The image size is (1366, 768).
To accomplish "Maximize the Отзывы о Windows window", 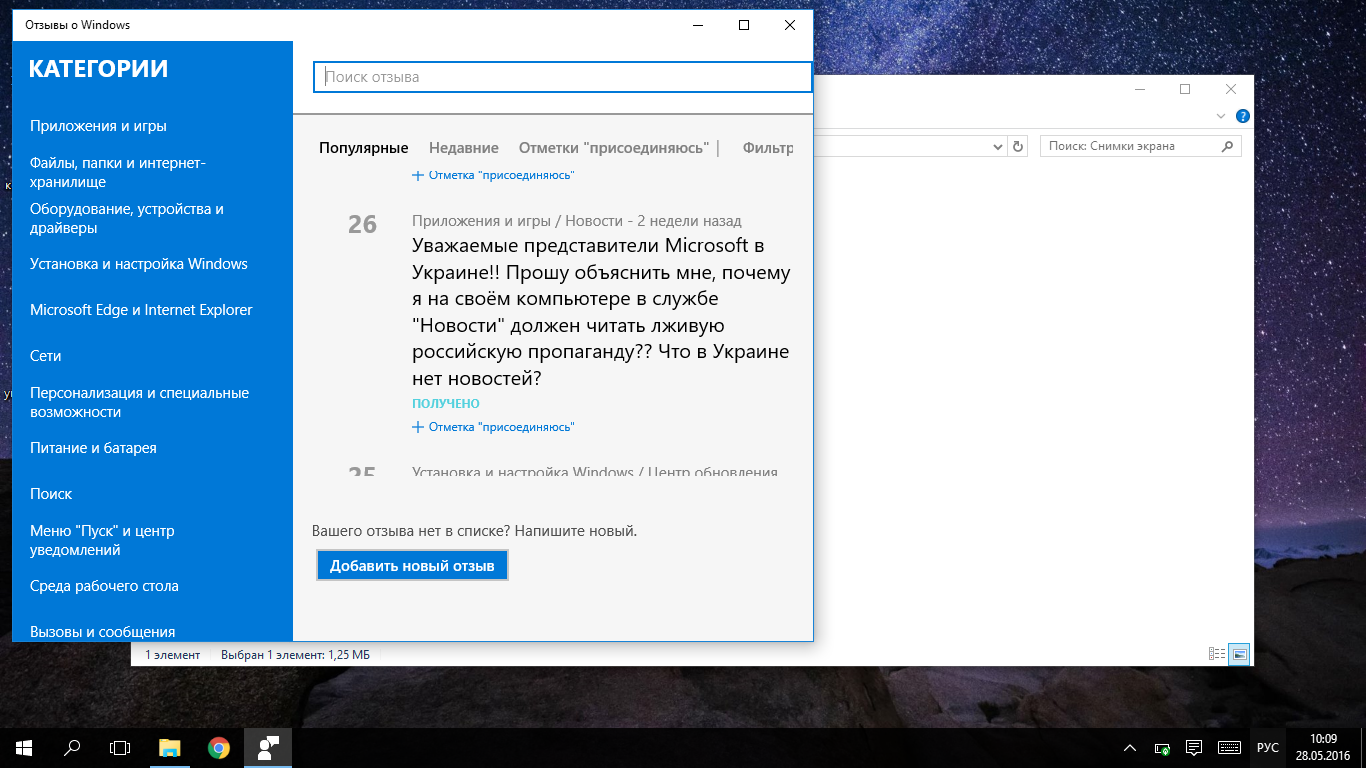I will pyautogui.click(x=744, y=25).
